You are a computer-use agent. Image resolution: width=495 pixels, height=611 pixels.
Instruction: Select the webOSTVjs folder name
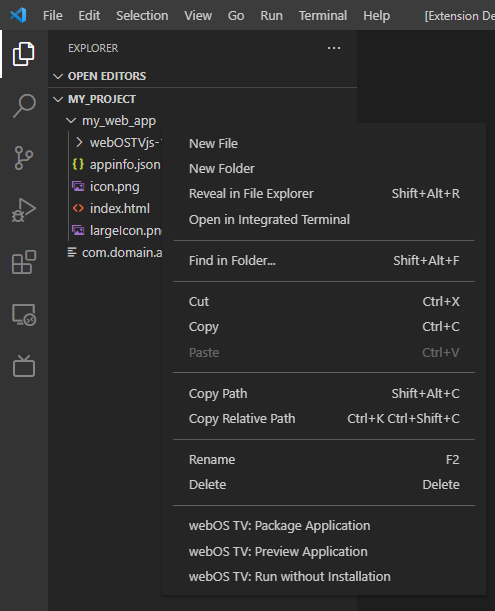click(x=126, y=143)
